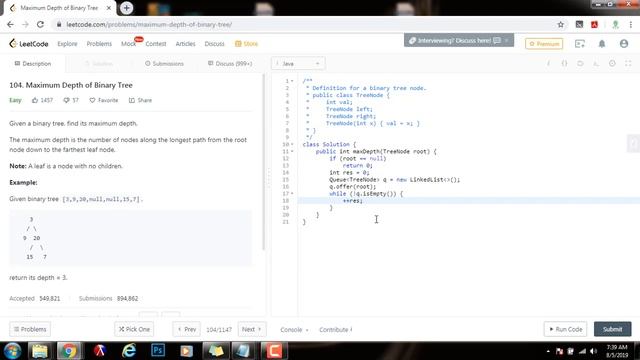
Task: Open a new browser tab with plus
Action: pyautogui.click(x=127, y=8)
